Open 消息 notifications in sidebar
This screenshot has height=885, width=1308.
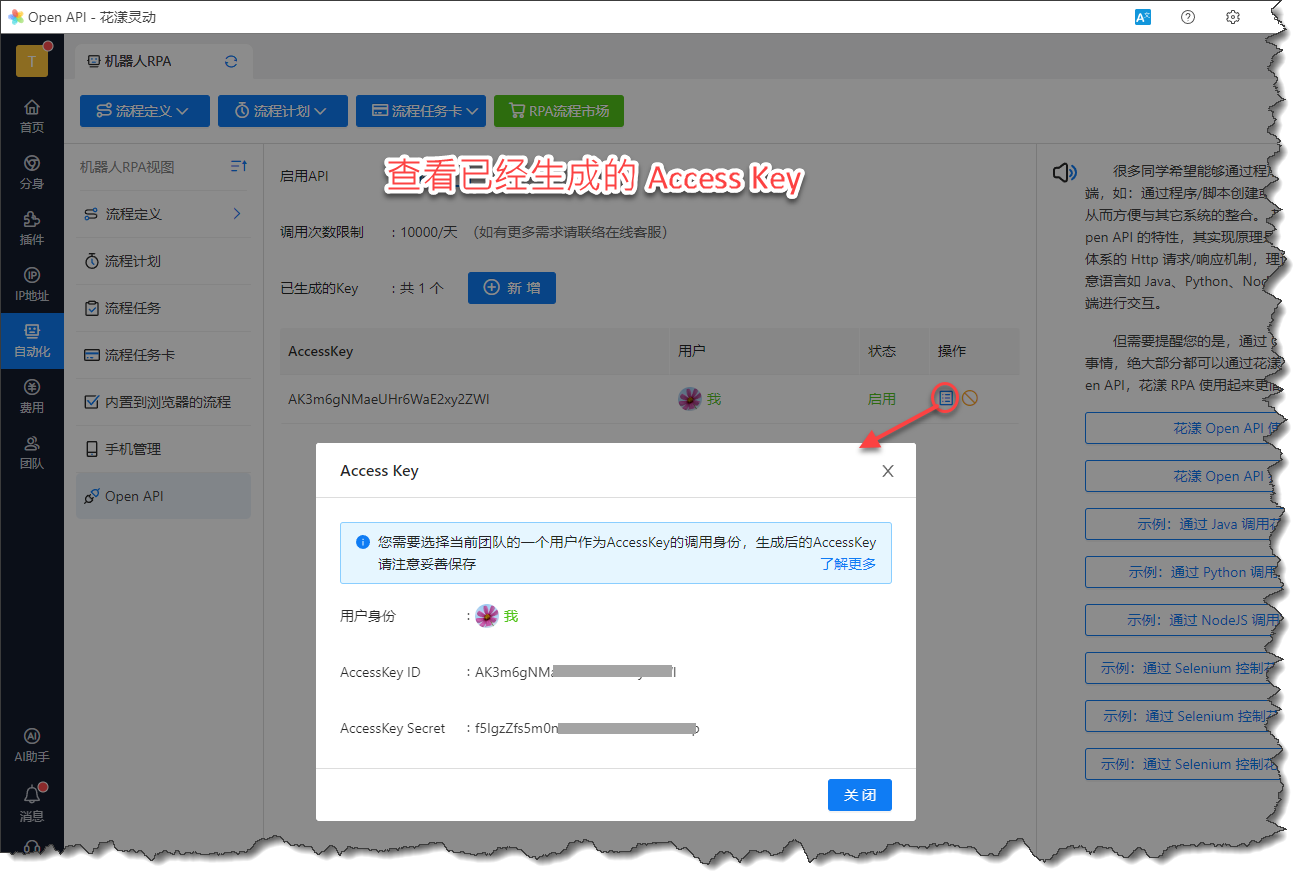[x=32, y=803]
